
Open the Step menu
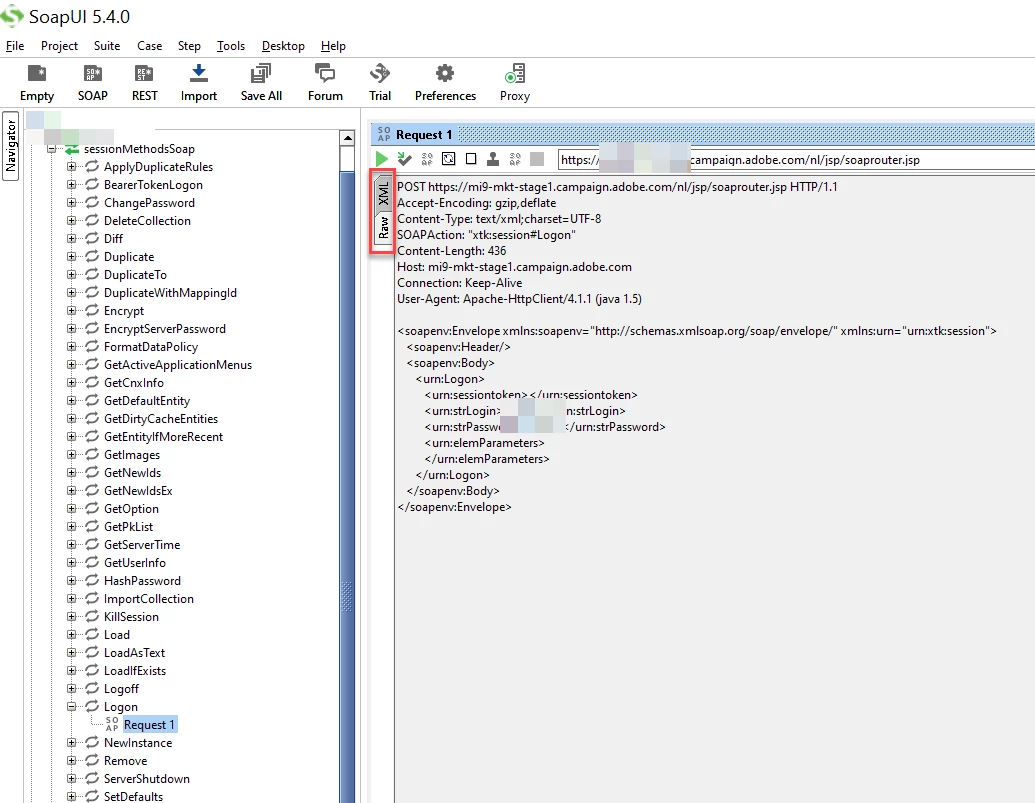[189, 46]
